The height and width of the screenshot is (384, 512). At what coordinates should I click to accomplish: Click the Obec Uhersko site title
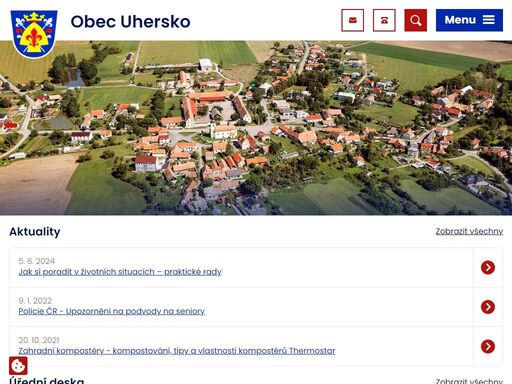click(131, 21)
